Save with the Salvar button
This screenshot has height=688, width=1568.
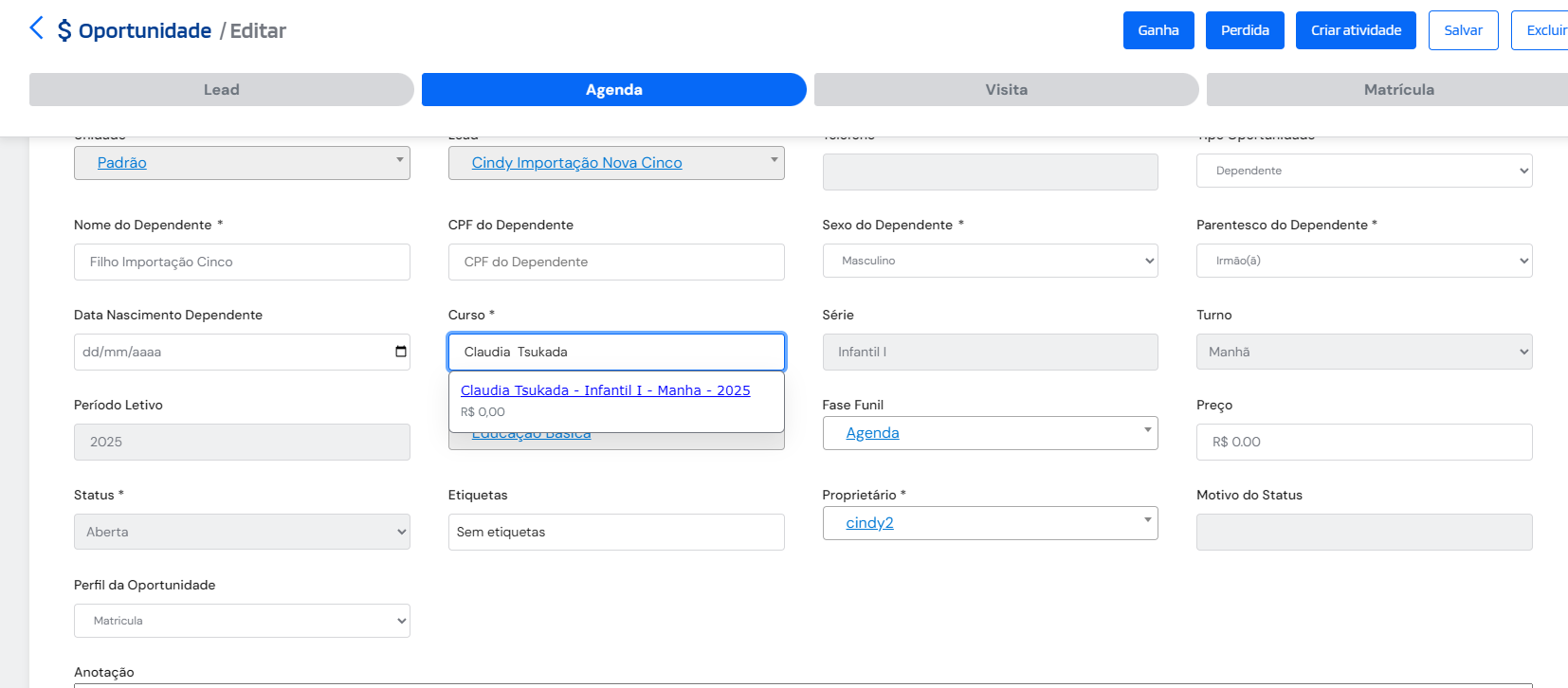point(1463,30)
